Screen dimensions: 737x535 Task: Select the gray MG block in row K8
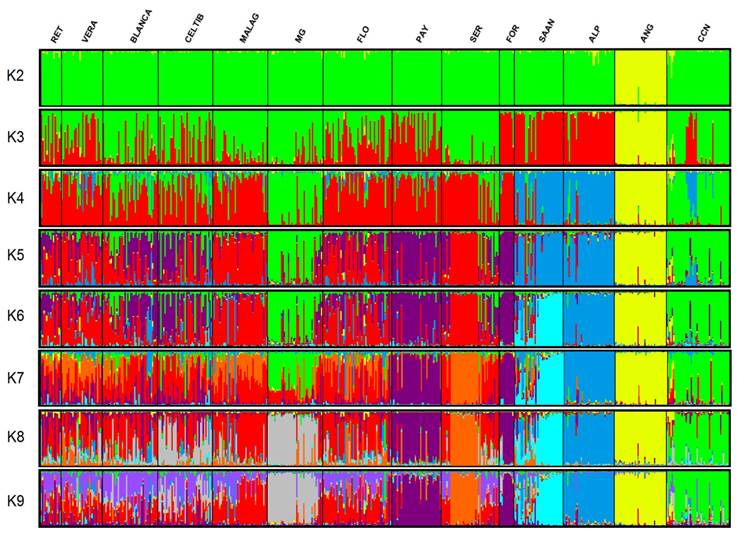click(293, 437)
